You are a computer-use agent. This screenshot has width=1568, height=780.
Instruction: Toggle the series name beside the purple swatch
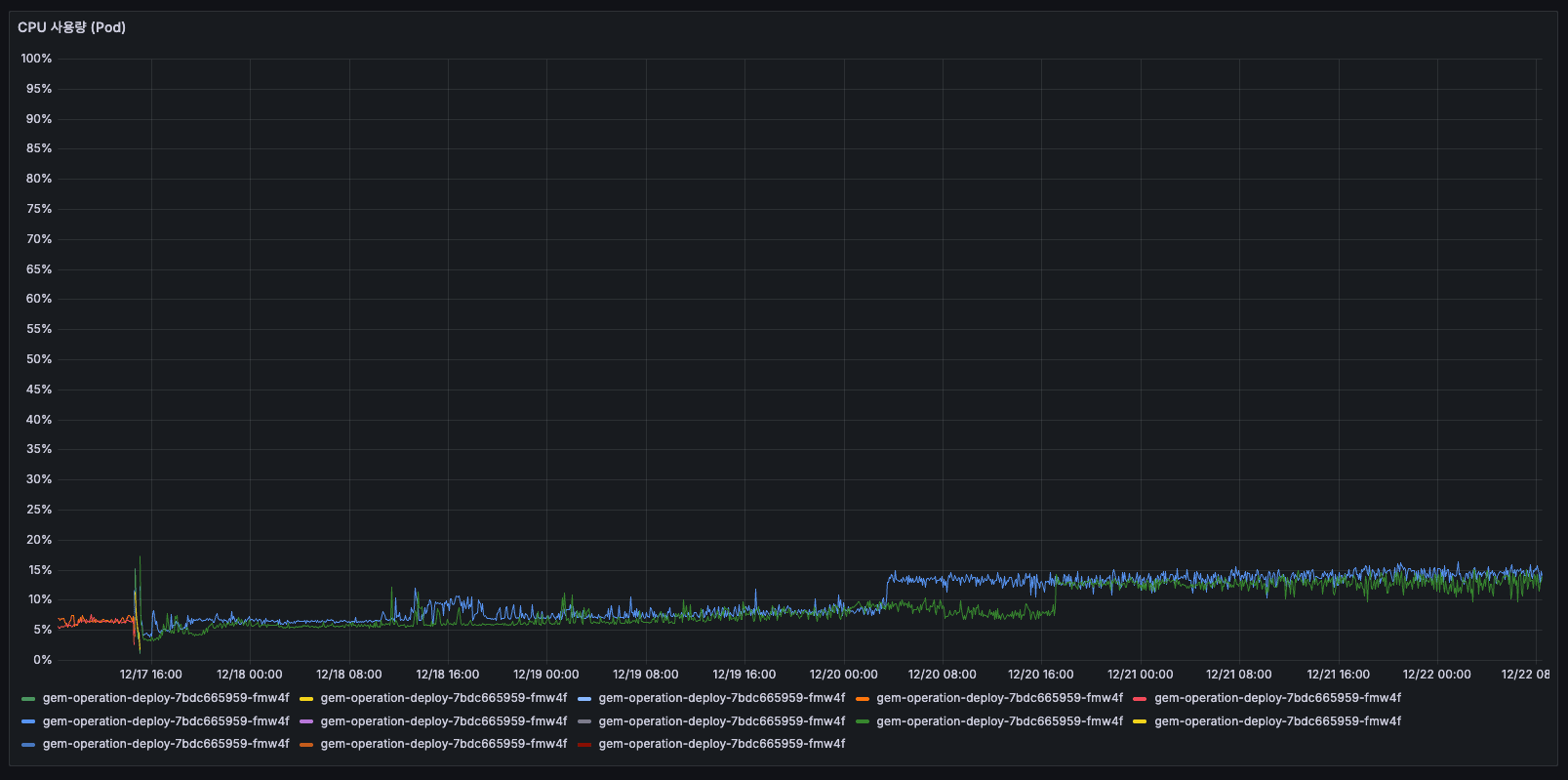point(443,721)
